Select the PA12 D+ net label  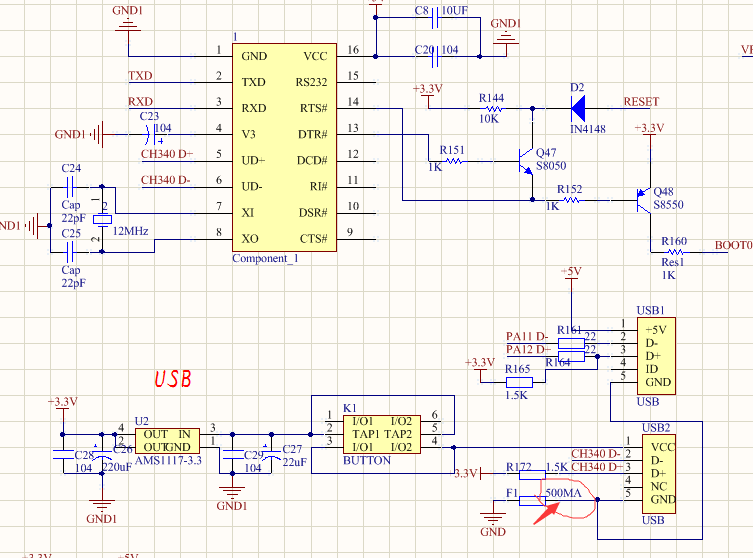(x=528, y=350)
